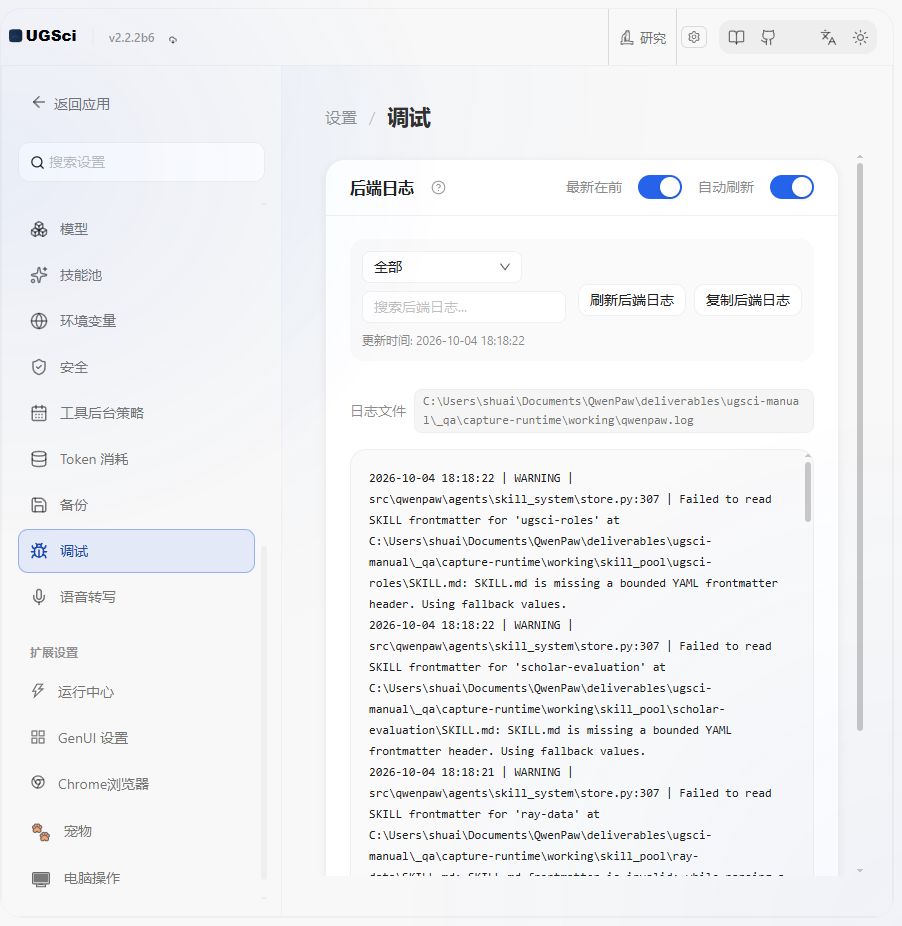This screenshot has width=902, height=926.
Task: Click log entry mentioning 'scholar-evaluation'
Action: (570, 688)
